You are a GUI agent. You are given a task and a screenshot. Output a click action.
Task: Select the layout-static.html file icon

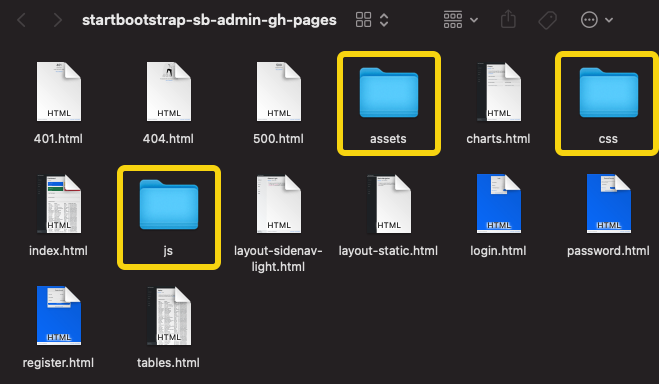point(389,204)
